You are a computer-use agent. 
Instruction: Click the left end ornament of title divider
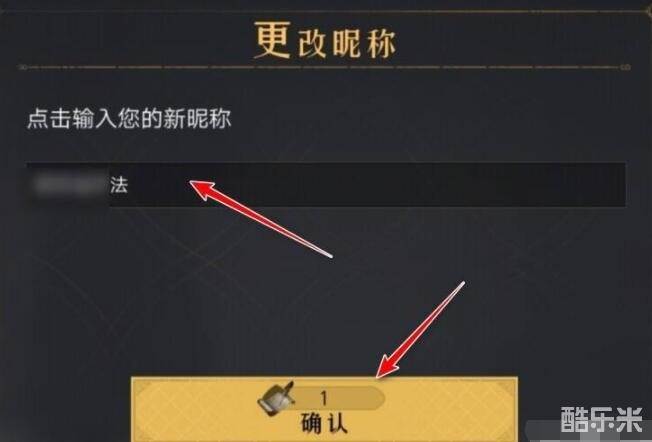(23, 67)
